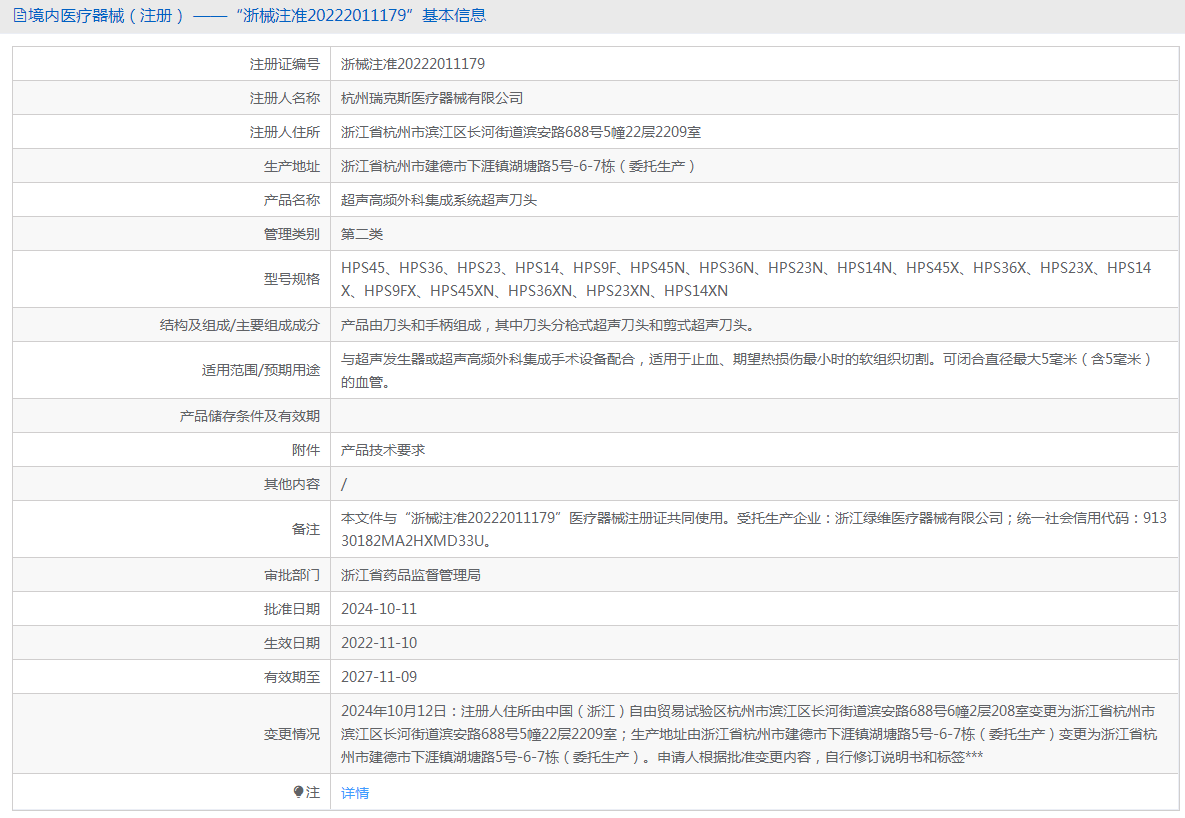Click the 有效期至 label
Screen dimensions: 1185x818
(292, 677)
